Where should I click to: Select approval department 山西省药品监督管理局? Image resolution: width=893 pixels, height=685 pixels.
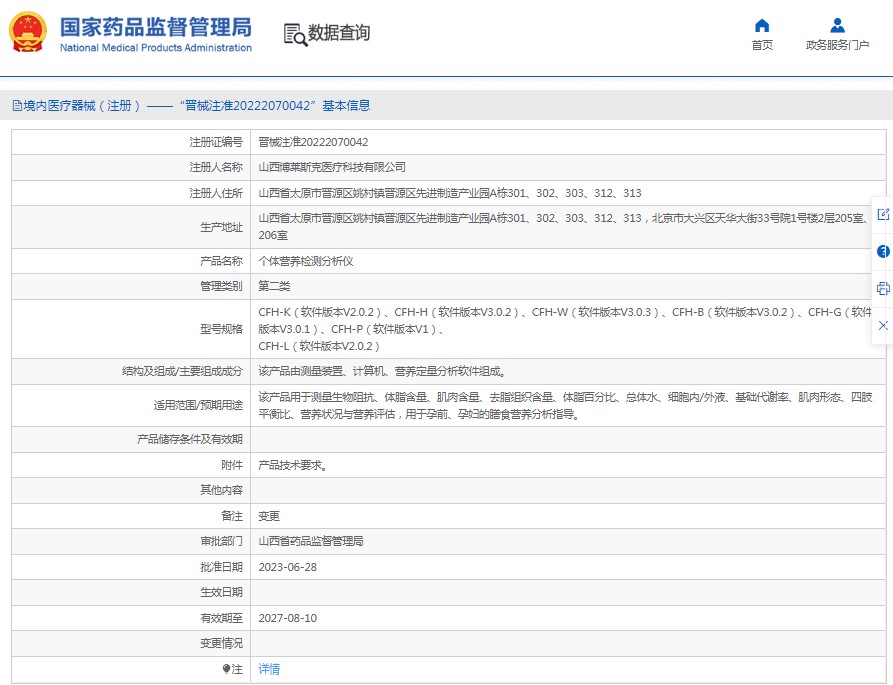pos(311,541)
